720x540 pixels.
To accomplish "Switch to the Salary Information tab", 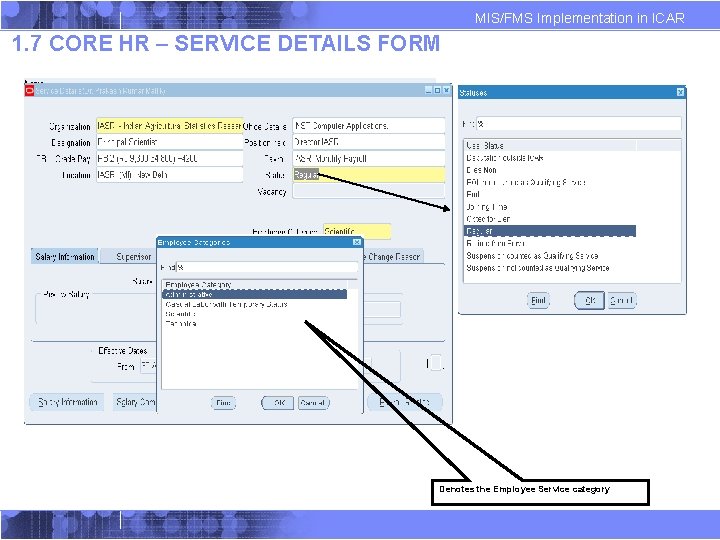I will [x=65, y=257].
